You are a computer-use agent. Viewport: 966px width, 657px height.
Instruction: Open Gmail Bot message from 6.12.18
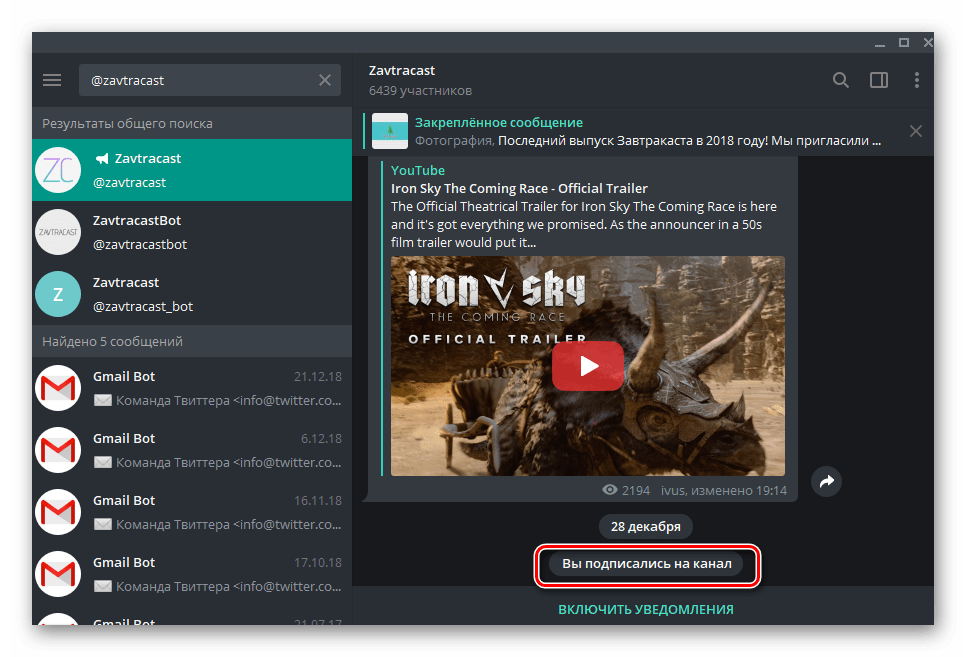pyautogui.click(x=192, y=451)
